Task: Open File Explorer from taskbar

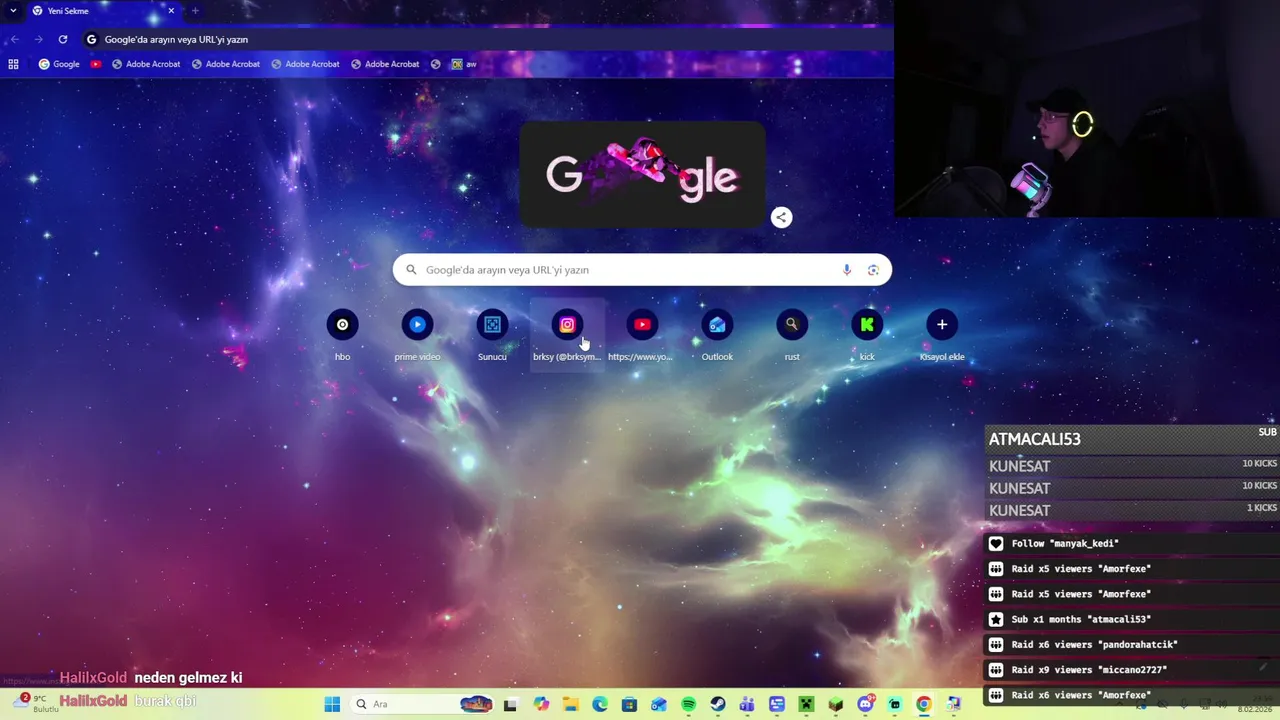Action: pos(570,704)
